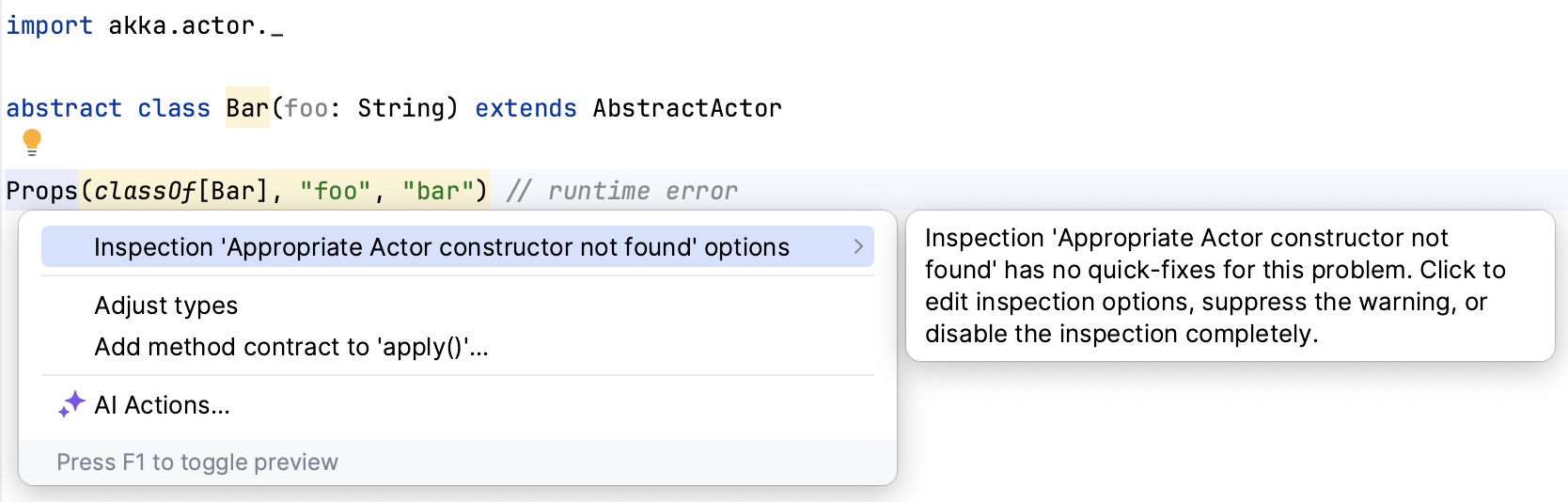Click the AI Actions sparkle icon
Image resolution: width=1568 pixels, height=502 pixels.
coord(71,404)
